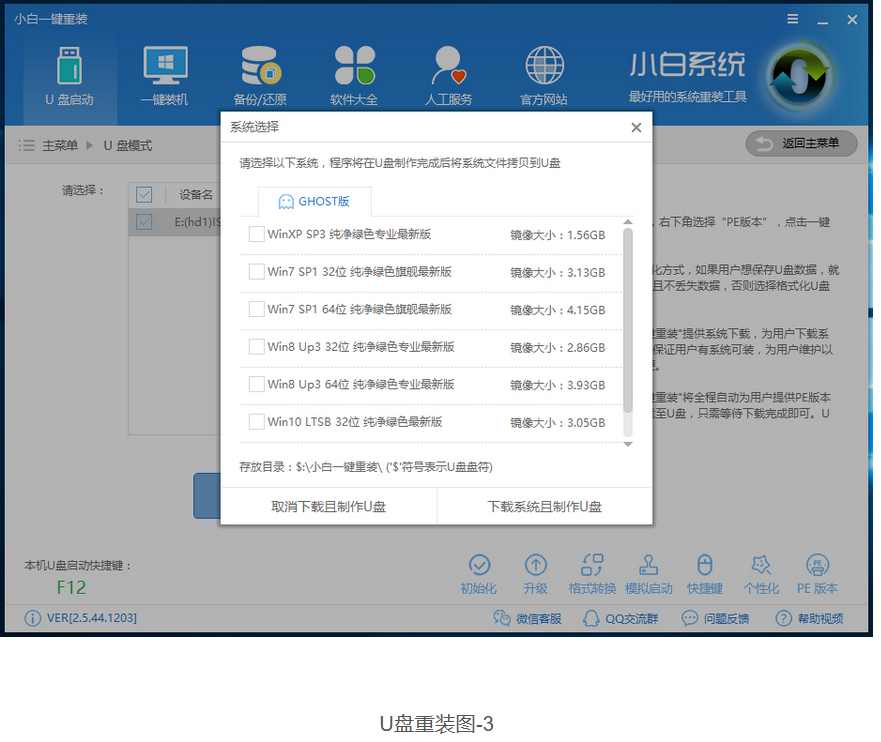Check the WinXP SP3 system checkbox
This screenshot has height=742, width=881.
pos(256,235)
